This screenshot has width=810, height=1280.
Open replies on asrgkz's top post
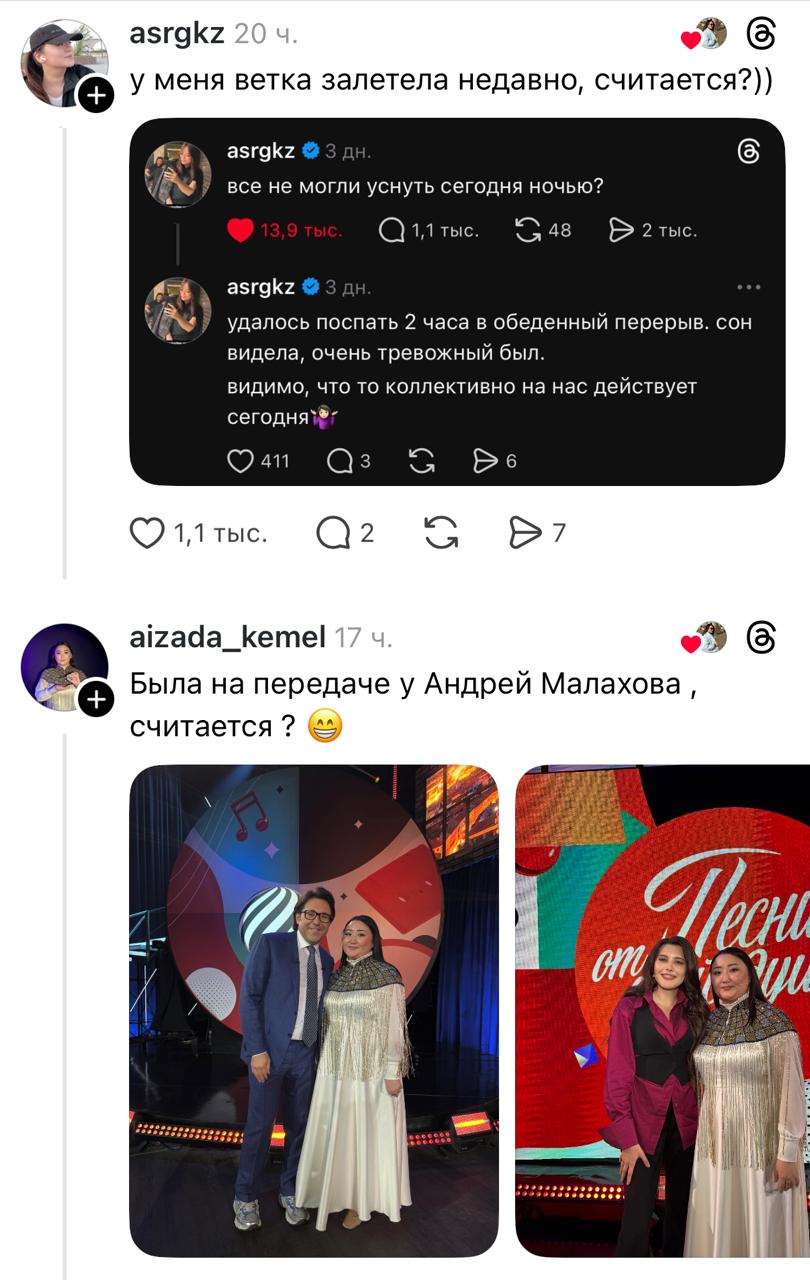(332, 533)
